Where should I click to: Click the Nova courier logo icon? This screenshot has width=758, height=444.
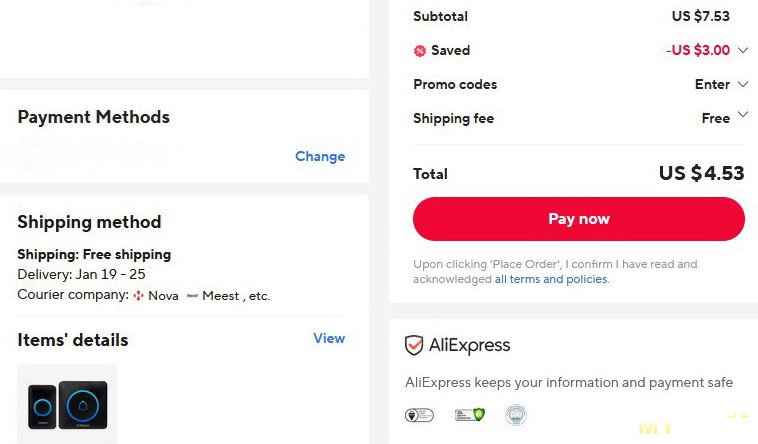coord(138,296)
